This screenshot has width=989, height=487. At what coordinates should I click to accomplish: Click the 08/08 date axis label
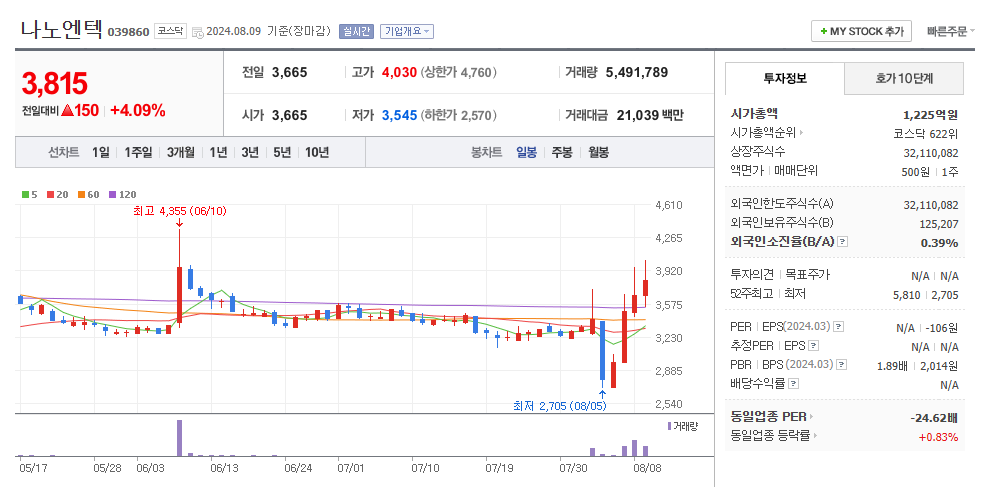tap(647, 468)
